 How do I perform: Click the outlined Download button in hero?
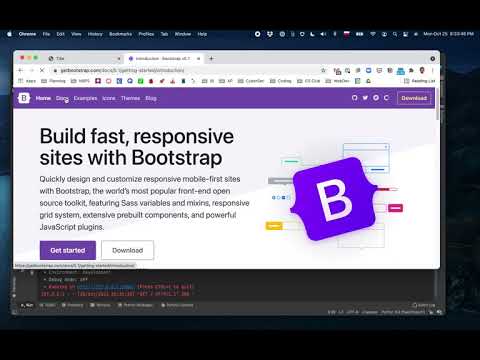[x=127, y=250]
